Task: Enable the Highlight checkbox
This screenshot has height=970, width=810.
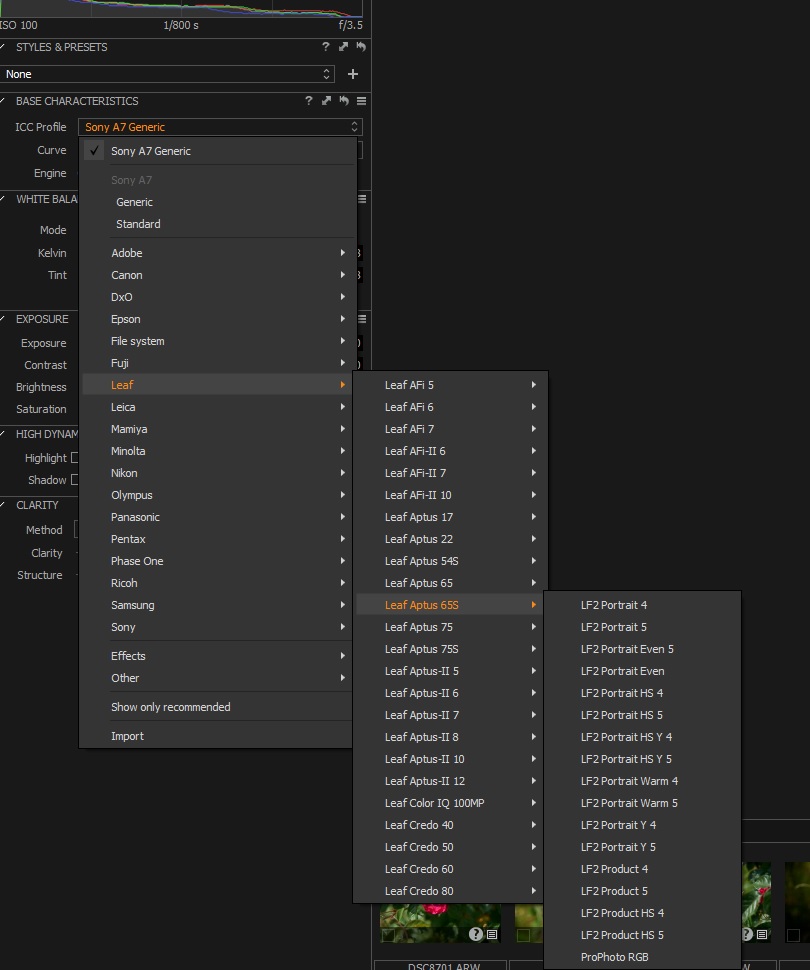Action: pyautogui.click(x=74, y=458)
